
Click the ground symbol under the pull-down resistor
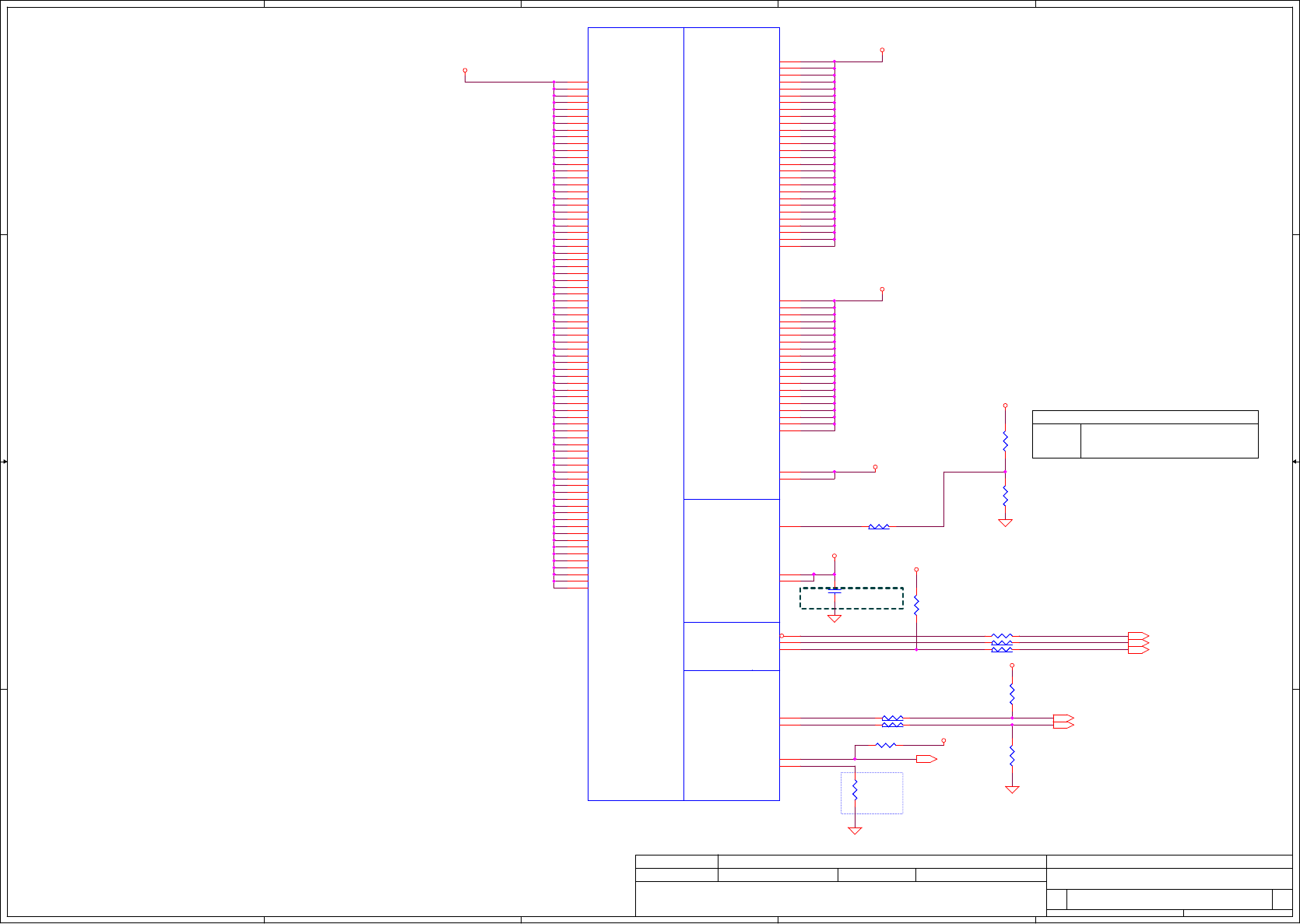tap(1012, 789)
